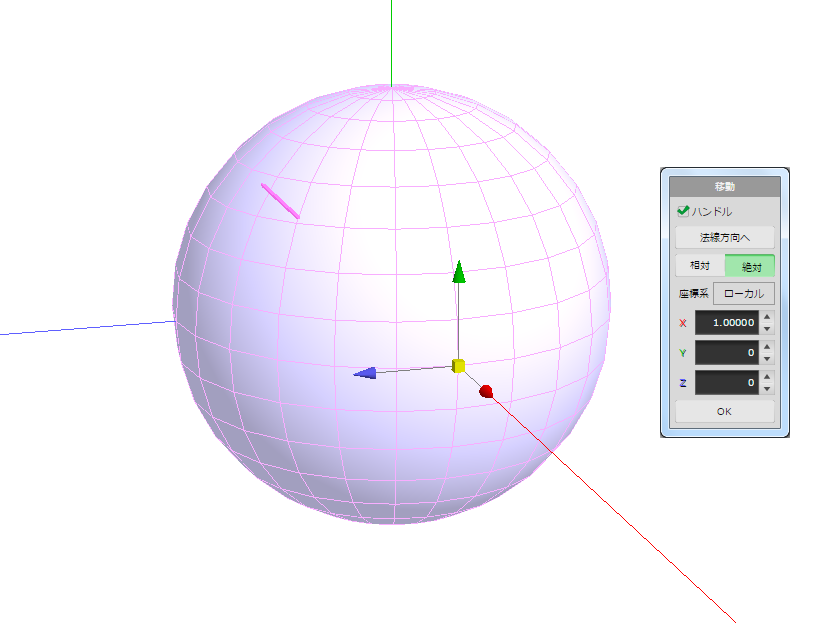This screenshot has height=626, width=837.
Task: Select the pink line on the sphere
Action: coord(280,200)
